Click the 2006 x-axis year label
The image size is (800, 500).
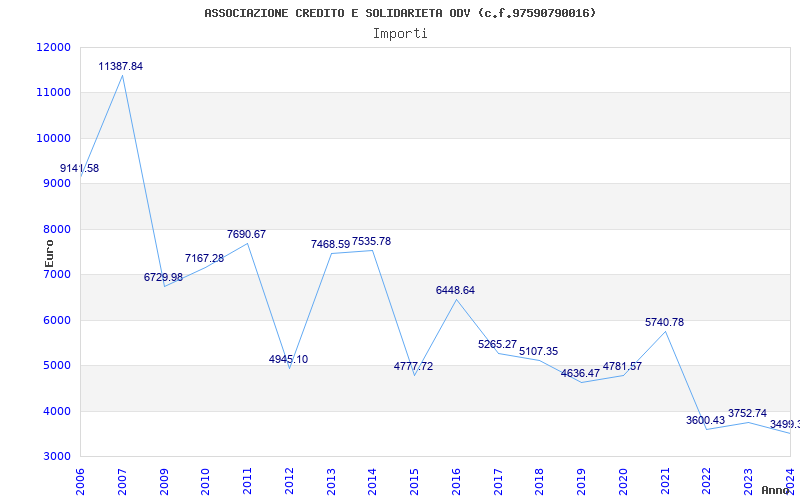[x=80, y=482]
